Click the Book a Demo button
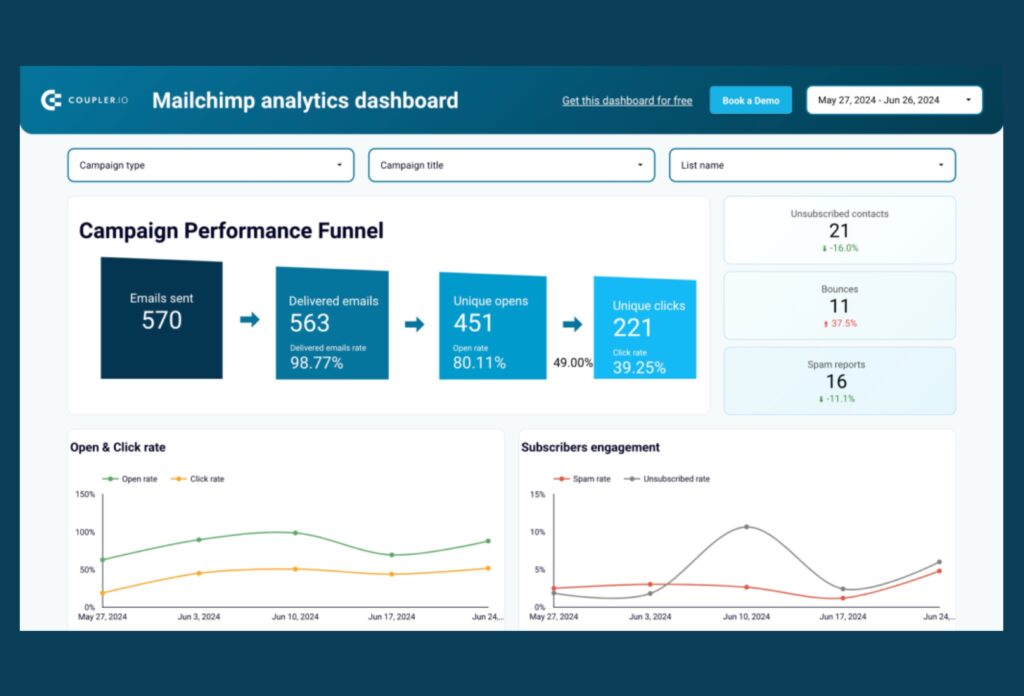Image resolution: width=1024 pixels, height=696 pixels. click(x=750, y=101)
